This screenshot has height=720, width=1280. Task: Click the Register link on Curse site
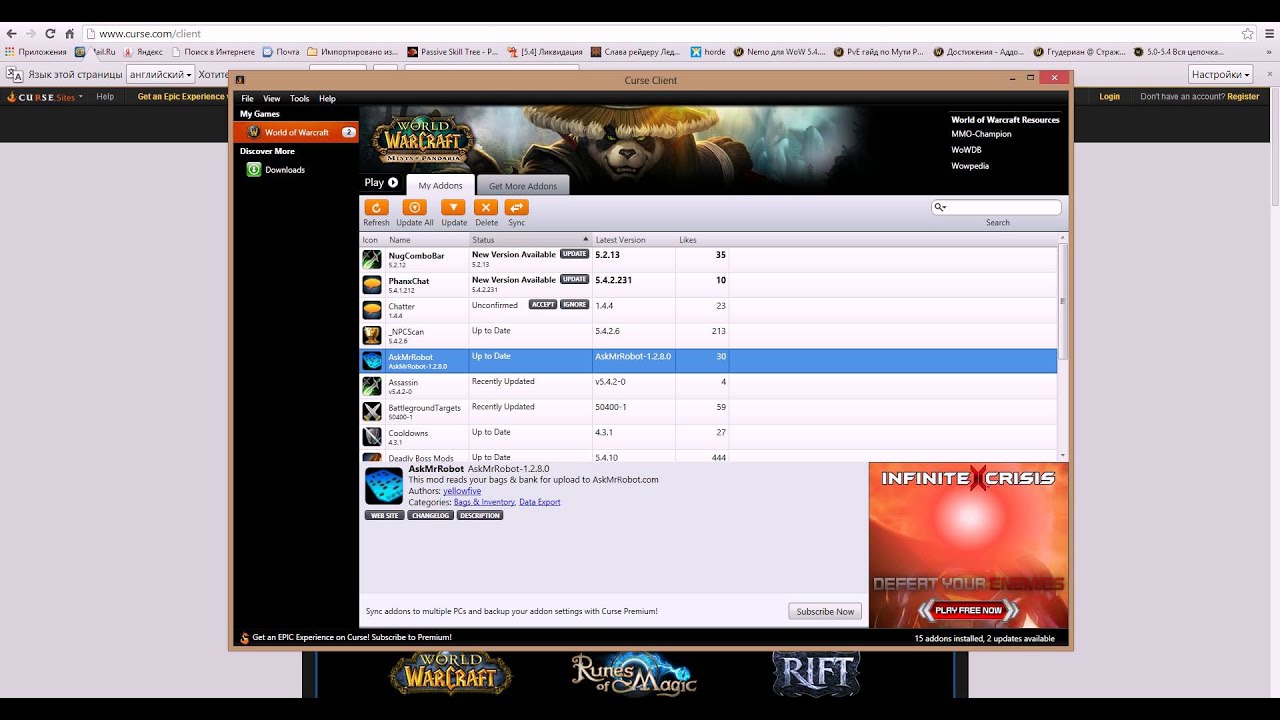coord(1243,97)
